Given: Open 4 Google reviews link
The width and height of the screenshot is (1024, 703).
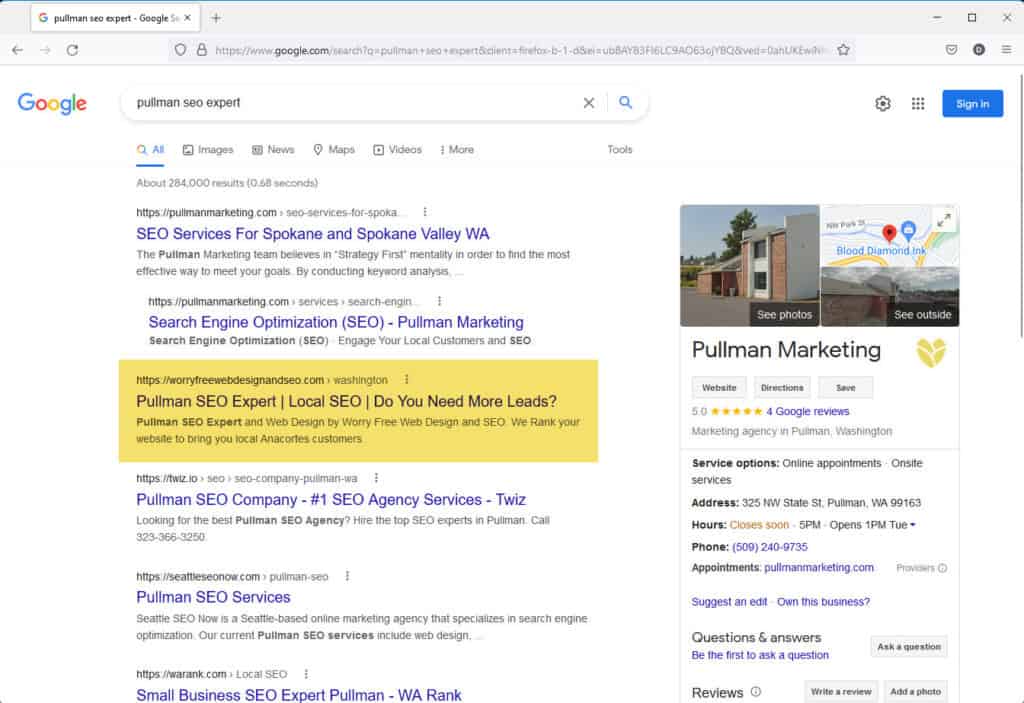Looking at the screenshot, I should point(808,412).
